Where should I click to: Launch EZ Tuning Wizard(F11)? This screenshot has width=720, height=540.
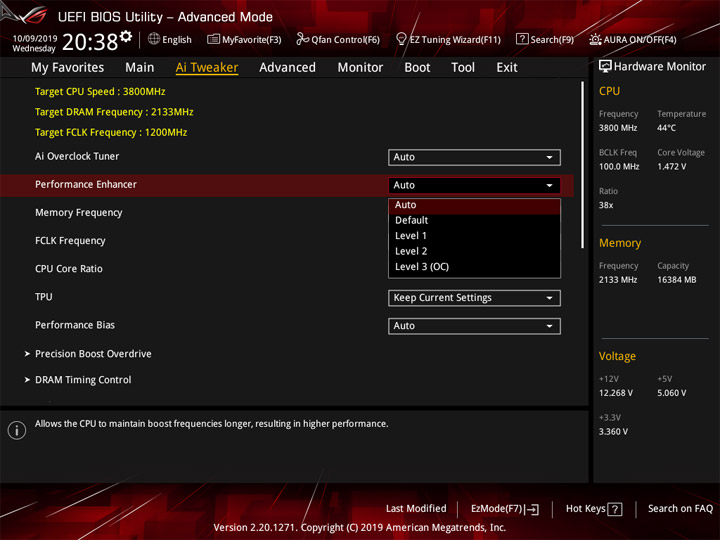448,39
